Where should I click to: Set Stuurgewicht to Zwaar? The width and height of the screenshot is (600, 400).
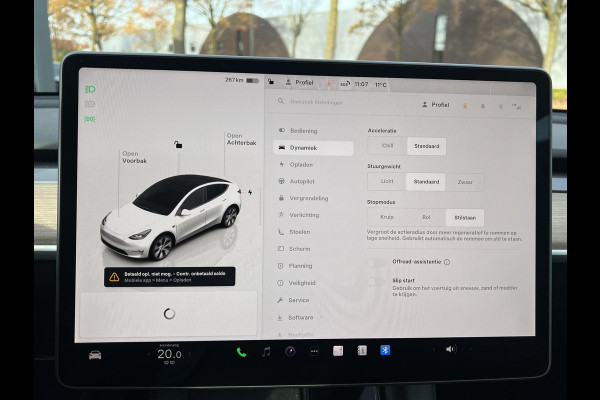click(x=465, y=182)
